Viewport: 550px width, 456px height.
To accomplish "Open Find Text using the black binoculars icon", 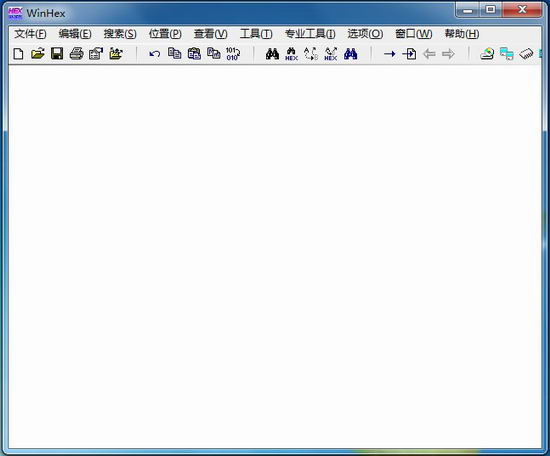I will (x=272, y=54).
